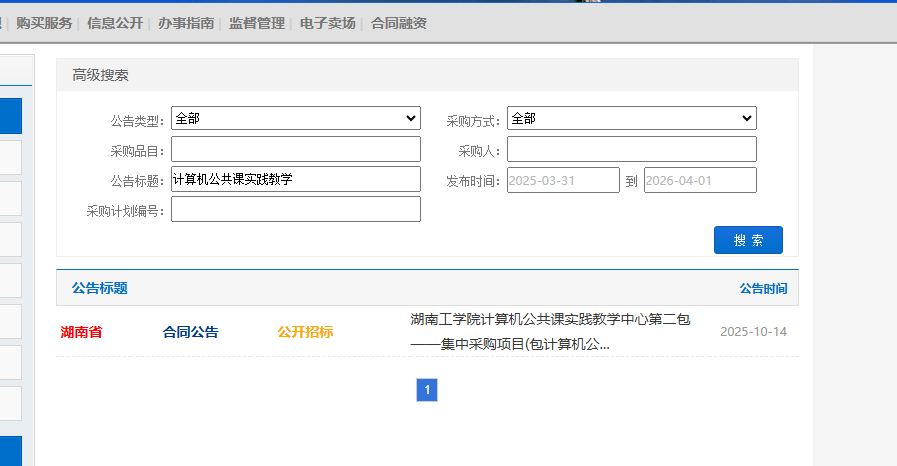897x466 pixels.
Task: Go to page 1 in pagination
Action: (x=427, y=390)
